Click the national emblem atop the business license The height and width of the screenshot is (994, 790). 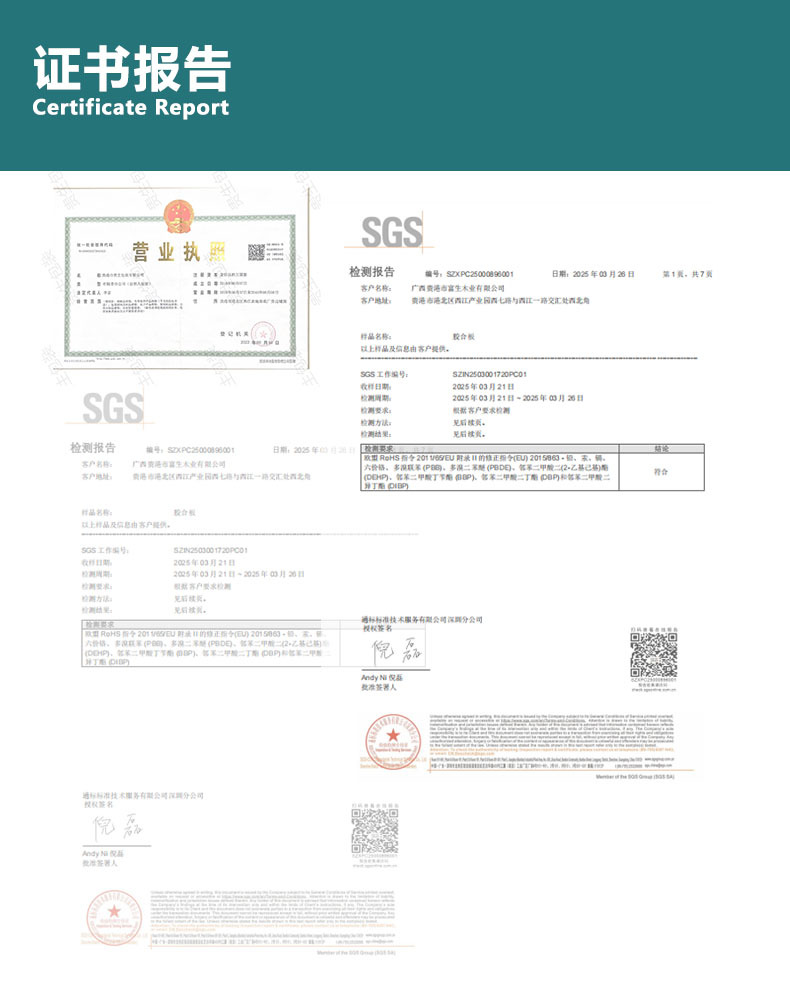(180, 216)
